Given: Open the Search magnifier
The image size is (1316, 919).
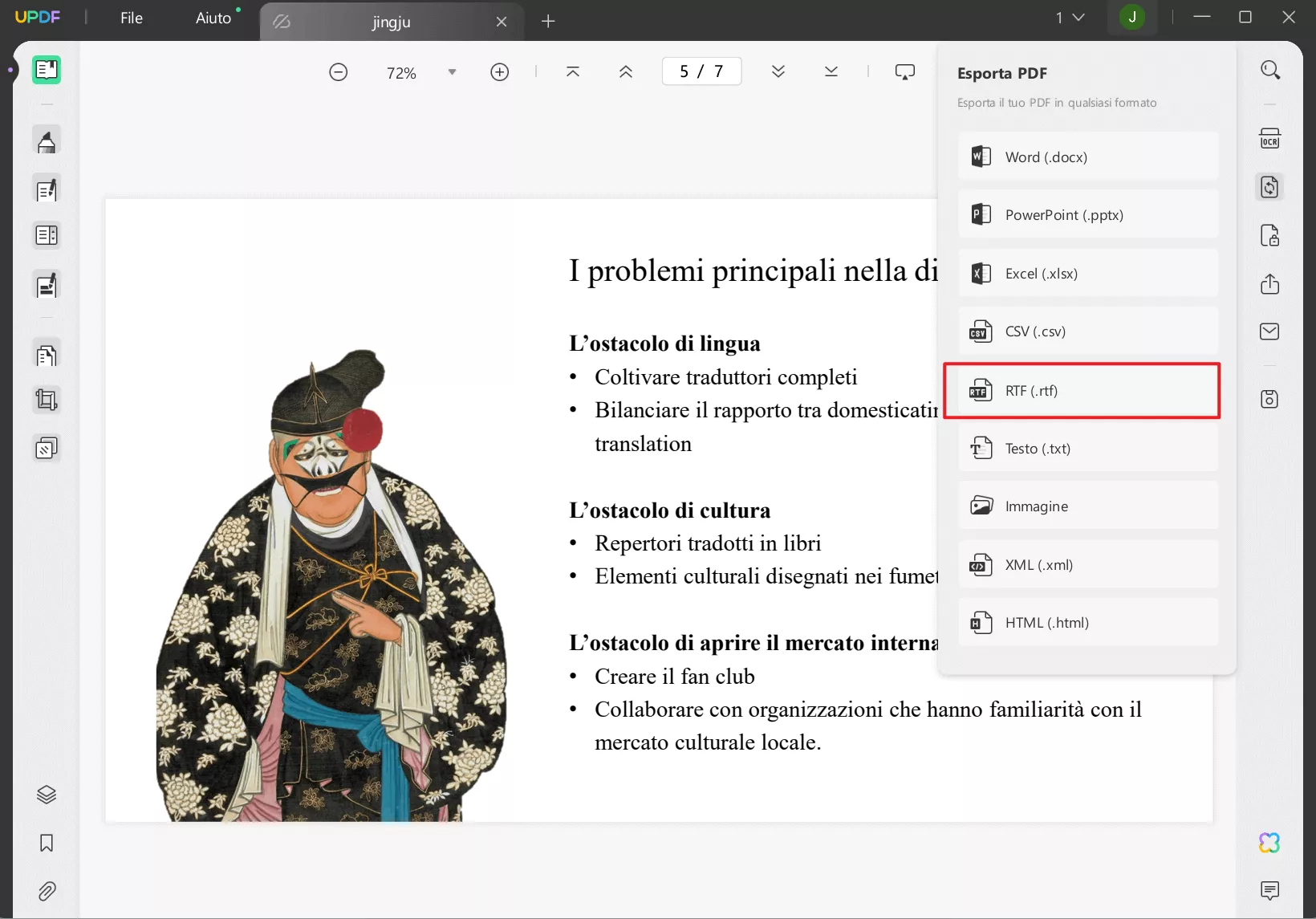Looking at the screenshot, I should pos(1269,71).
